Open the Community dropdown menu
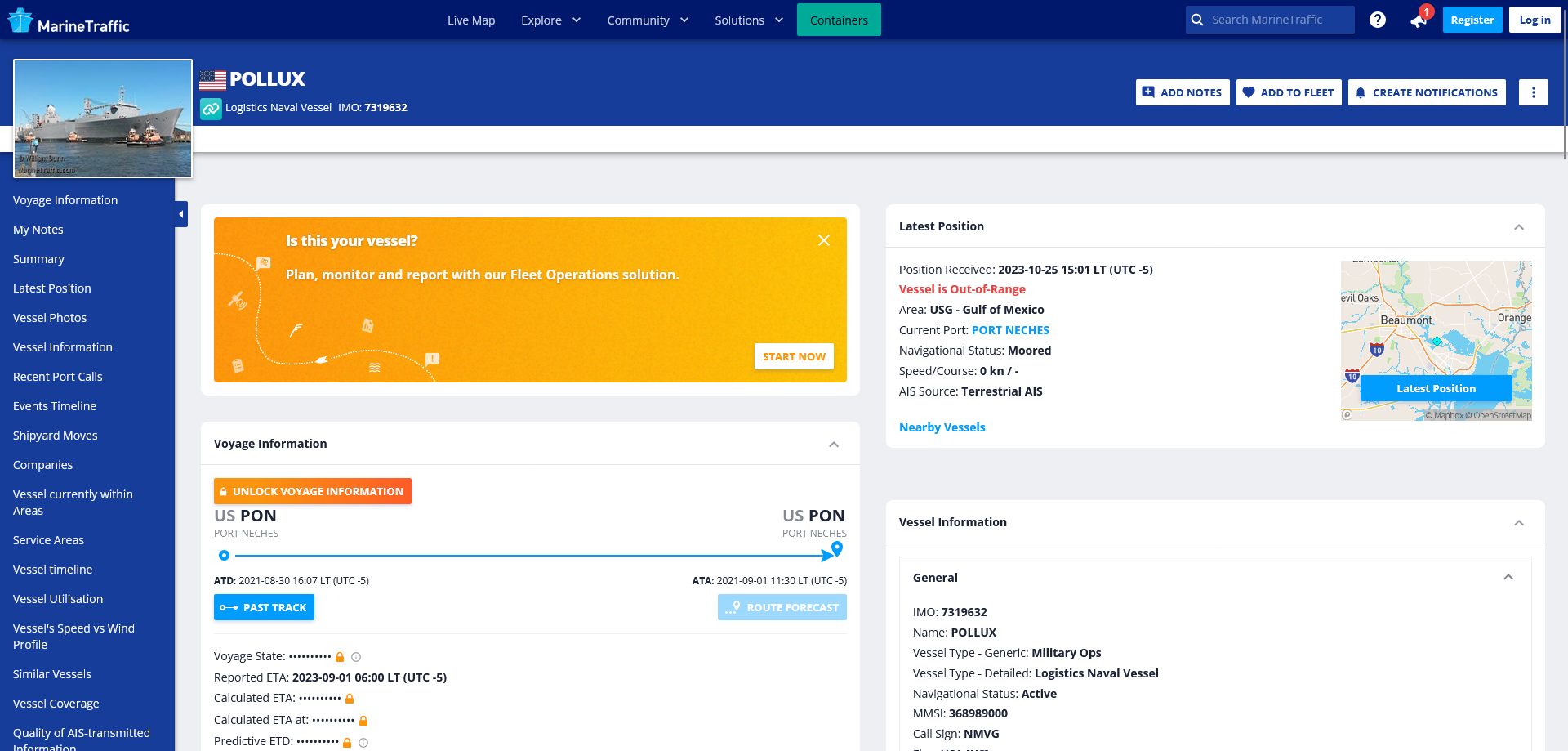The width and height of the screenshot is (1568, 751). coord(648,20)
